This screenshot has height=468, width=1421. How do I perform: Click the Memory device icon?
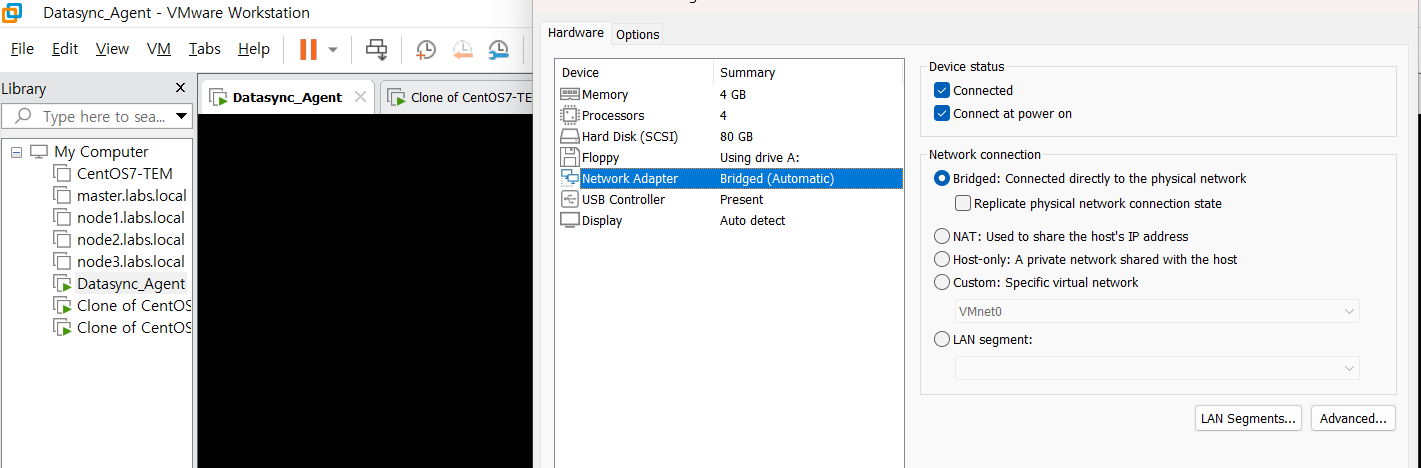[x=570, y=95]
